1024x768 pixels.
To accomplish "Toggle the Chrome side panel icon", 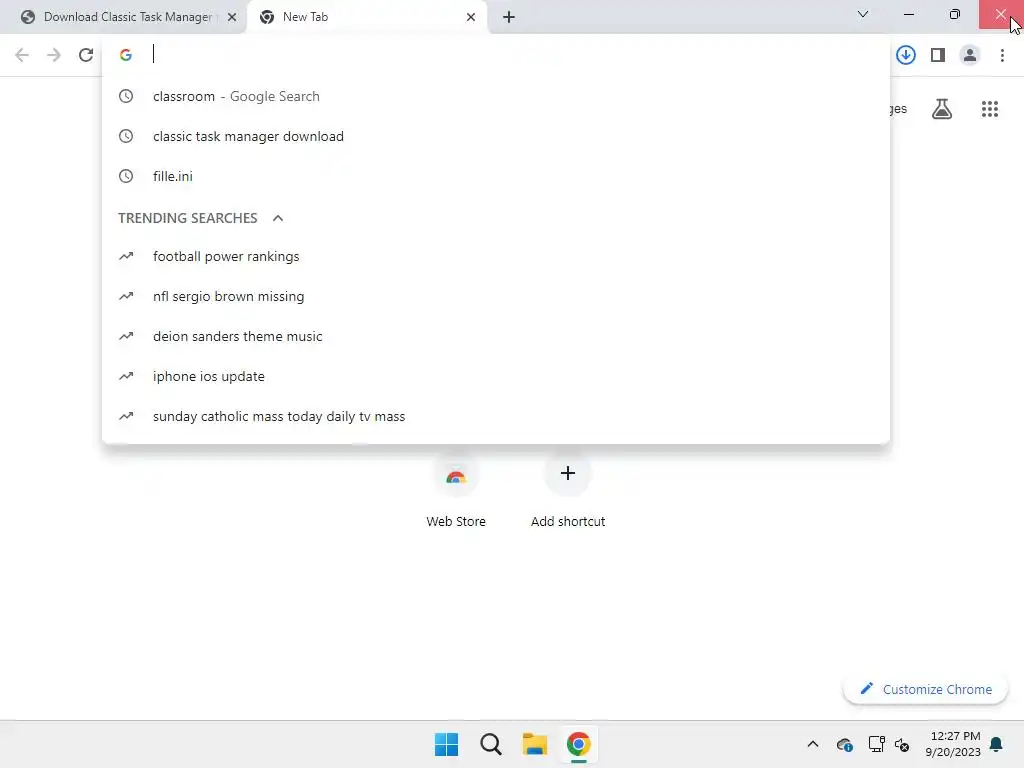I will (938, 55).
